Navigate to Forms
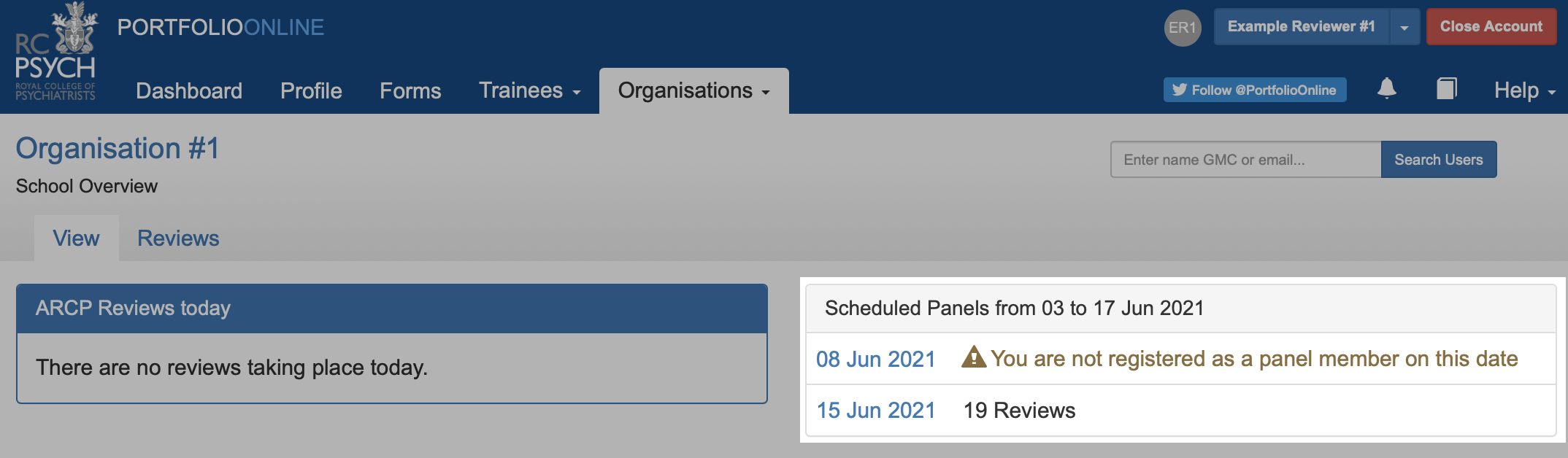The width and height of the screenshot is (1568, 458). 410,90
